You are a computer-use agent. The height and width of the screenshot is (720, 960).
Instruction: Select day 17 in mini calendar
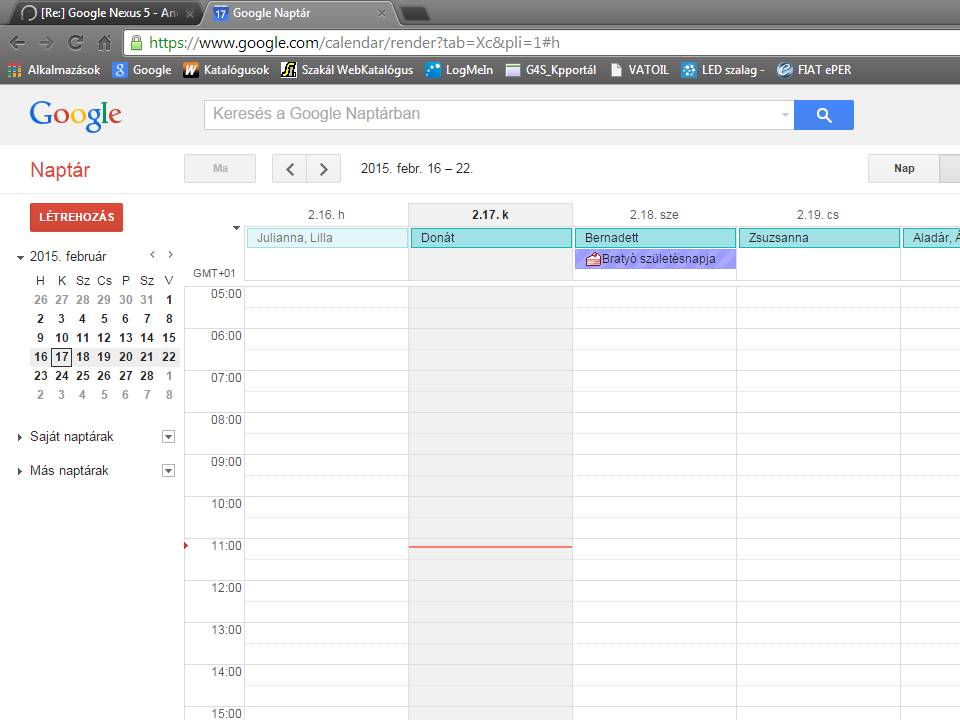(62, 357)
